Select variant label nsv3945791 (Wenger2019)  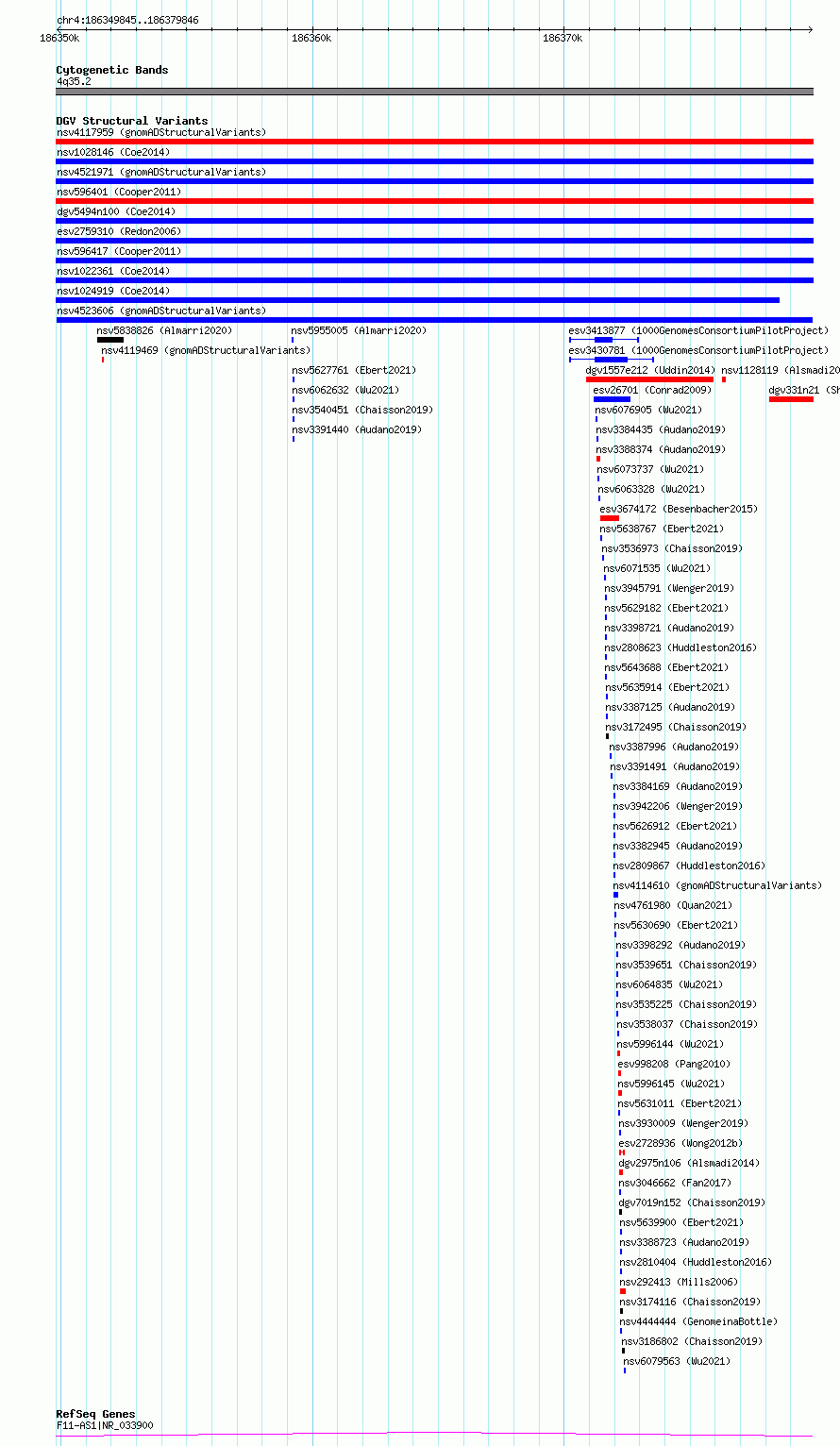669,588
